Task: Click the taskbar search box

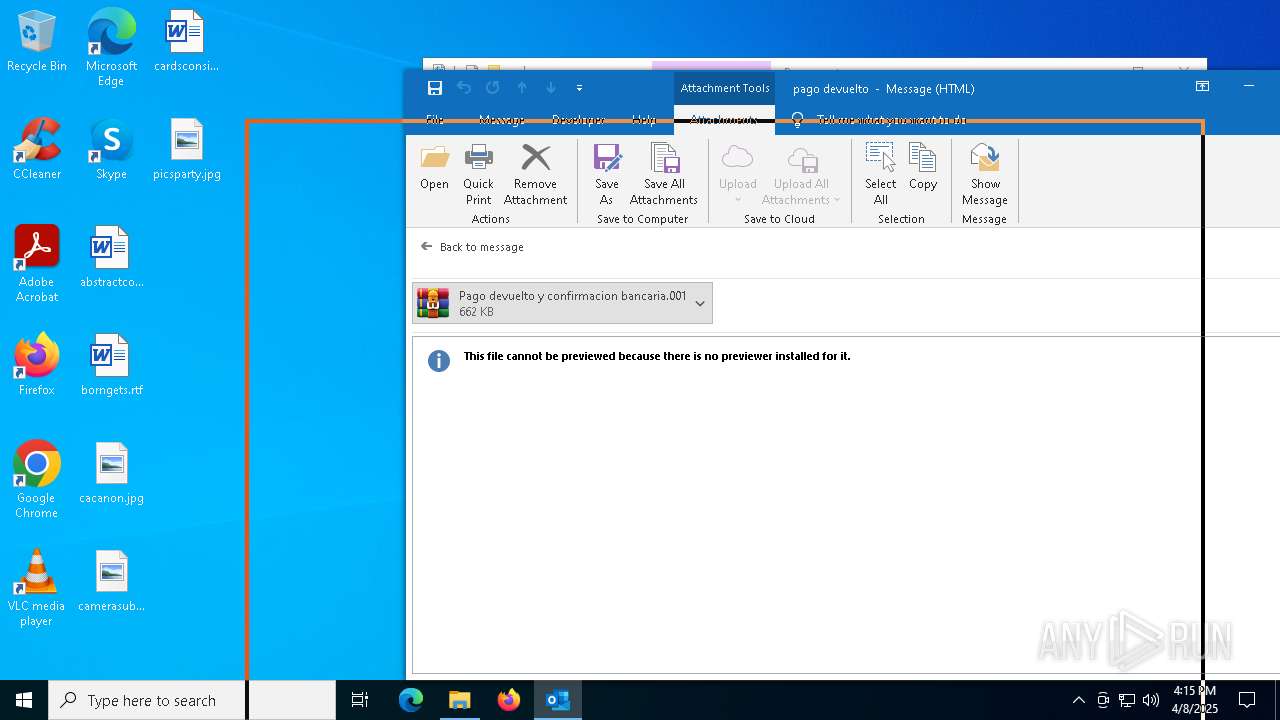Action: (192, 700)
